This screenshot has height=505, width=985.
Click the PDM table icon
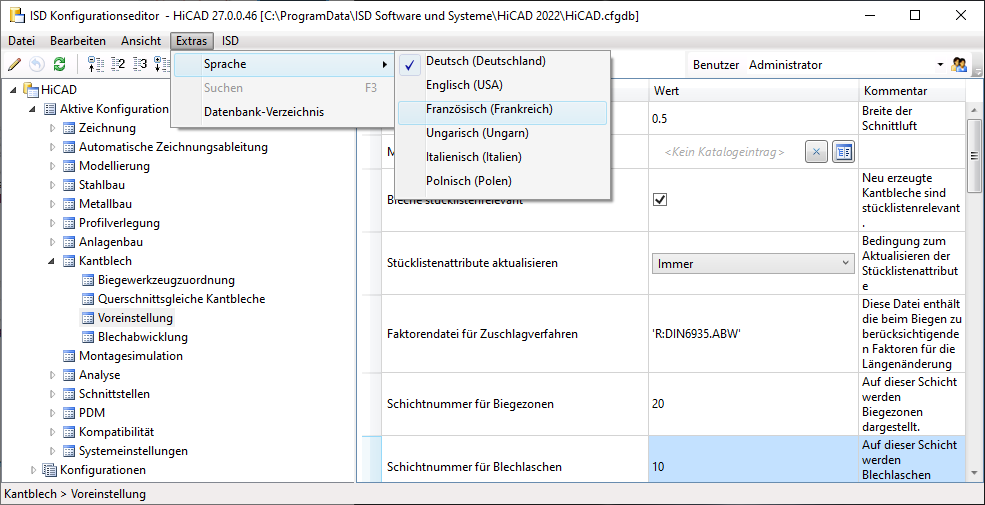click(x=69, y=413)
